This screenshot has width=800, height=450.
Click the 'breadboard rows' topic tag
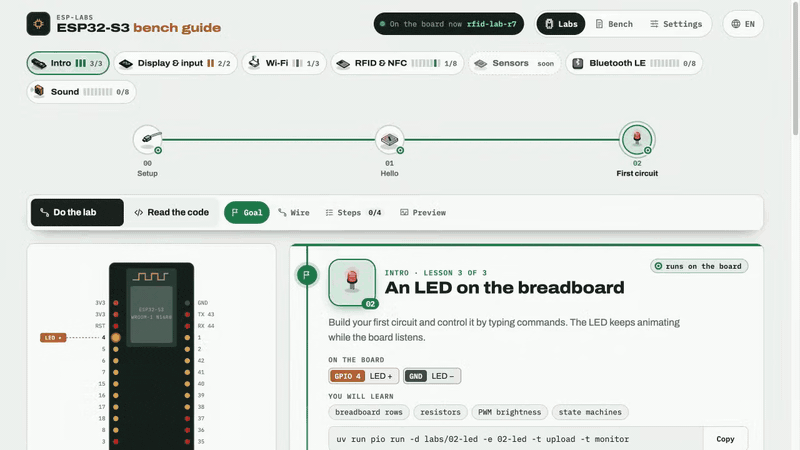(x=369, y=412)
